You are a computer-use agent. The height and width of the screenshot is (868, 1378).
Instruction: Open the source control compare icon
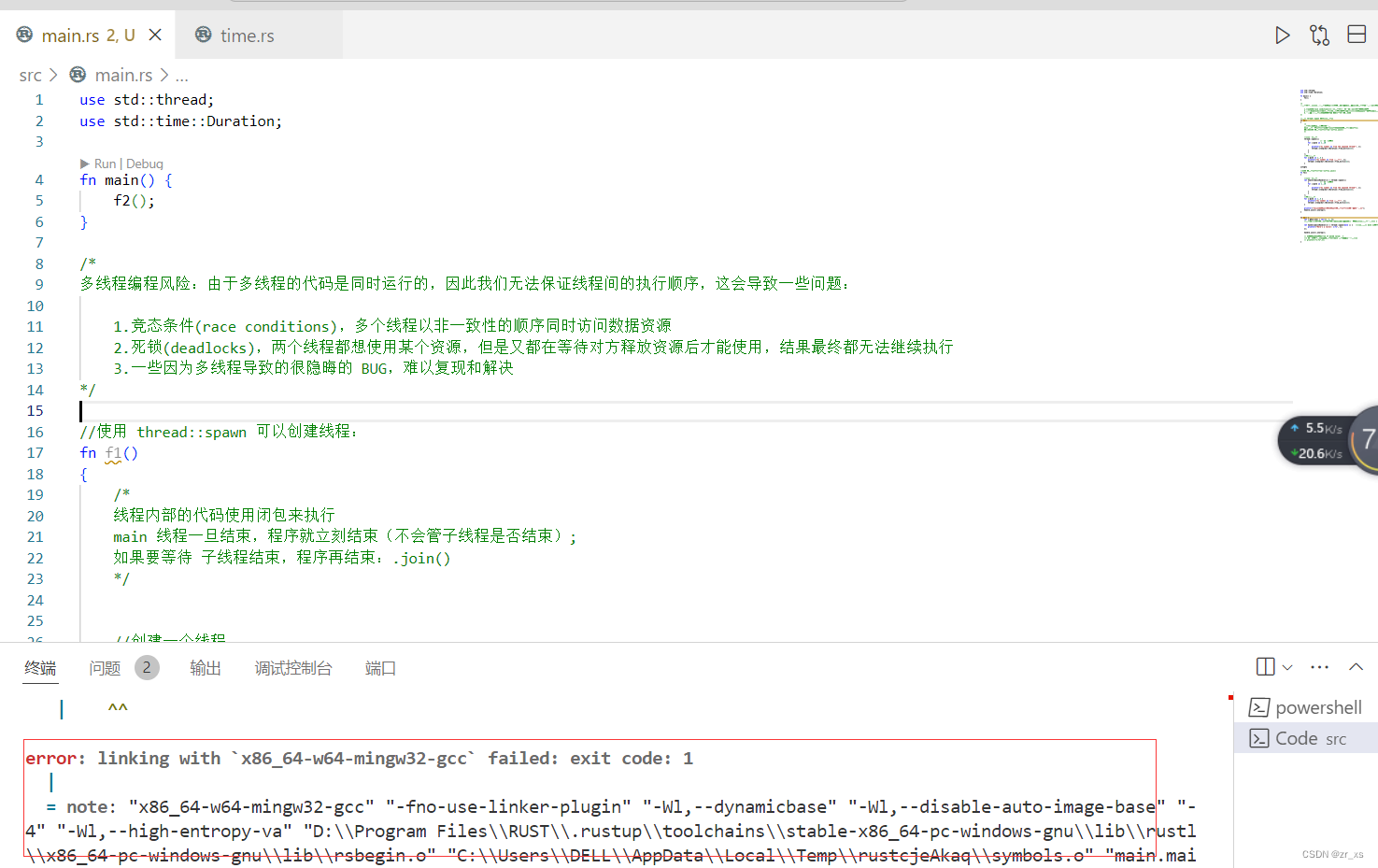point(1319,35)
